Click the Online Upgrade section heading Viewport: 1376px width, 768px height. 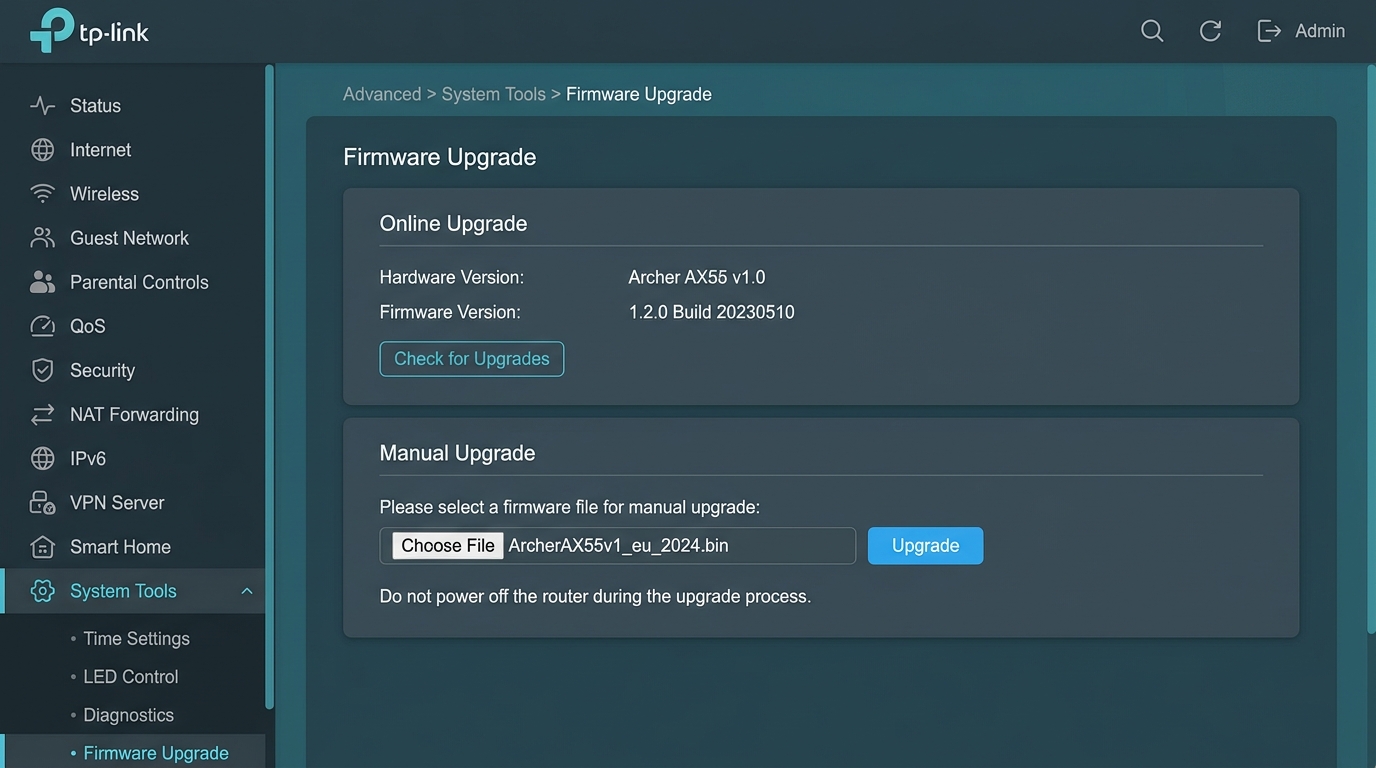pyautogui.click(x=453, y=224)
